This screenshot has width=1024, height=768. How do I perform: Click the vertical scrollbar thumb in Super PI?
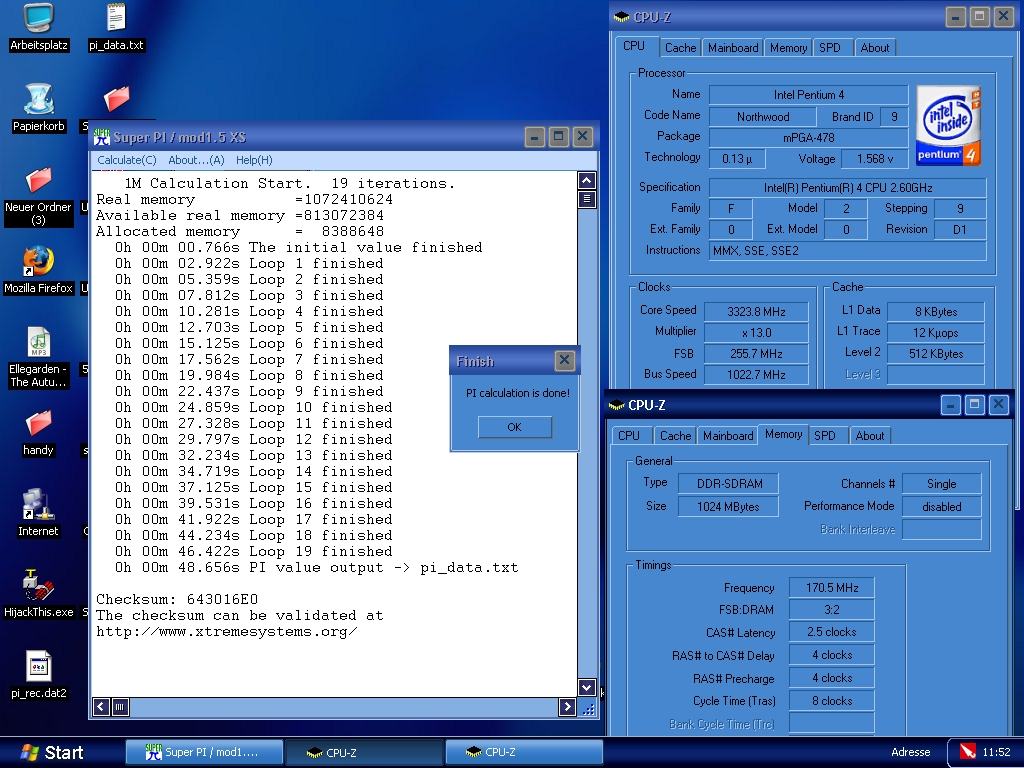[586, 199]
